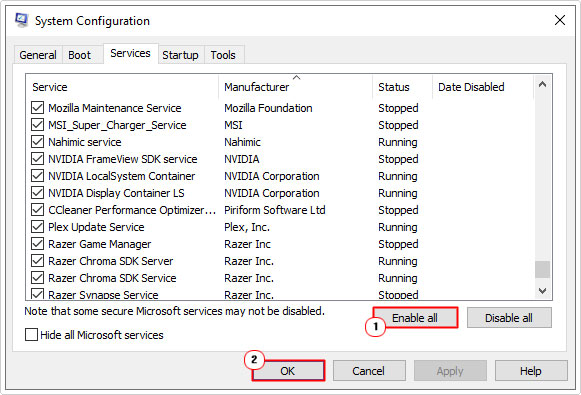Click the scrollbar down arrow

coord(542,291)
